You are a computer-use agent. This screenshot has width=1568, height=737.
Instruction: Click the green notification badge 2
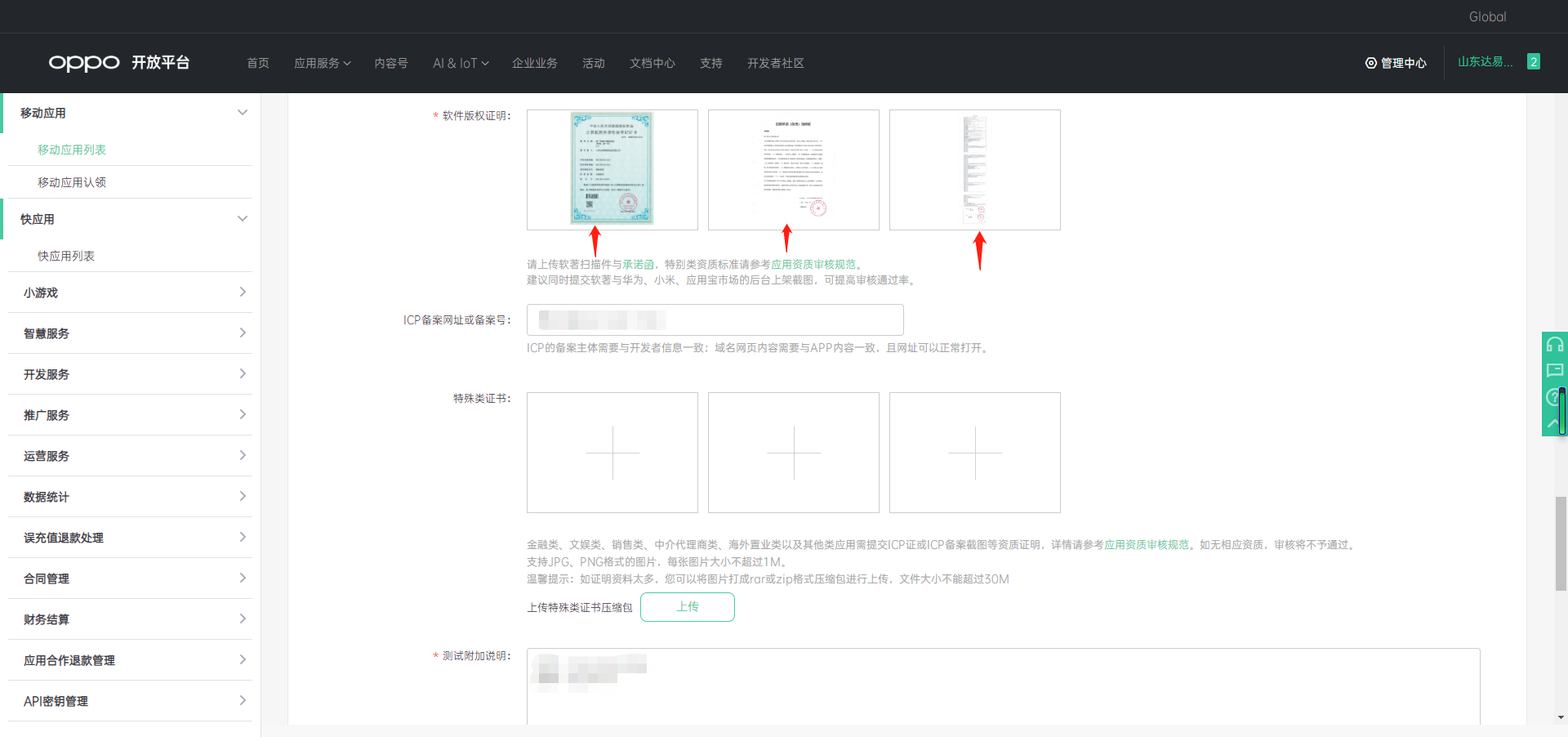(1534, 62)
